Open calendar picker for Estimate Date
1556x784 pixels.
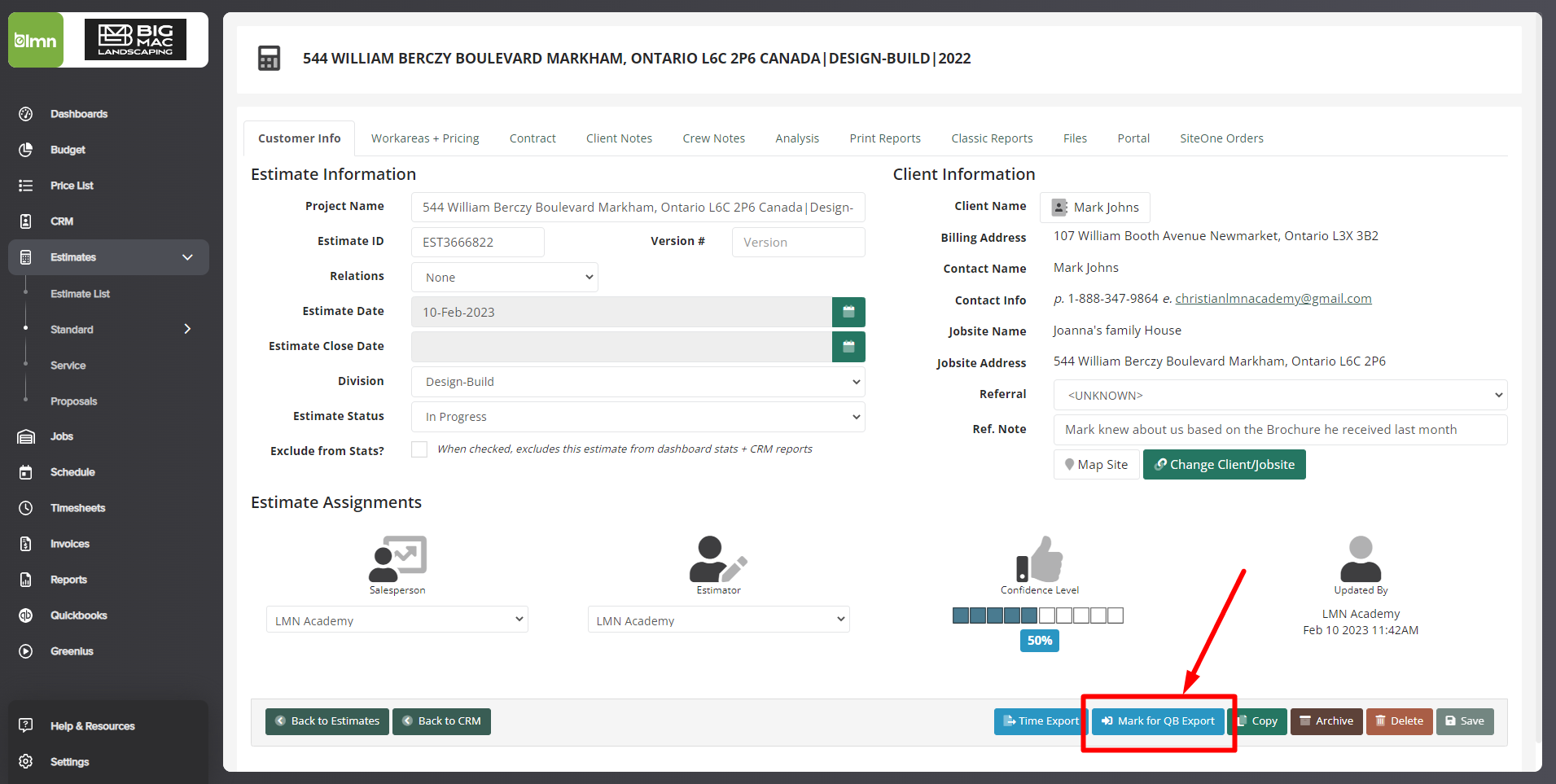point(848,312)
